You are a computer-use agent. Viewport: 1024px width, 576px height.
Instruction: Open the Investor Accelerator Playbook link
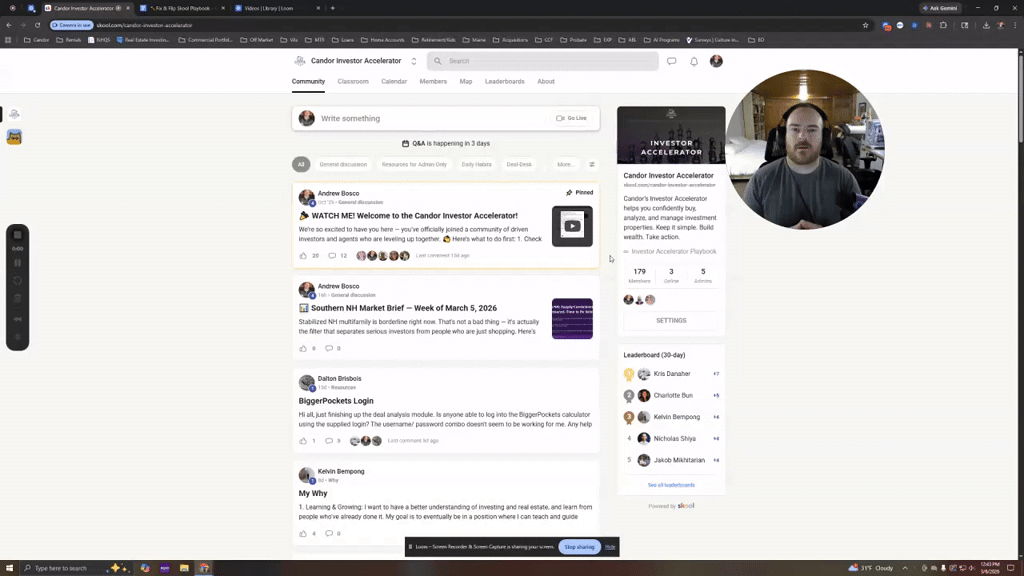coord(673,251)
